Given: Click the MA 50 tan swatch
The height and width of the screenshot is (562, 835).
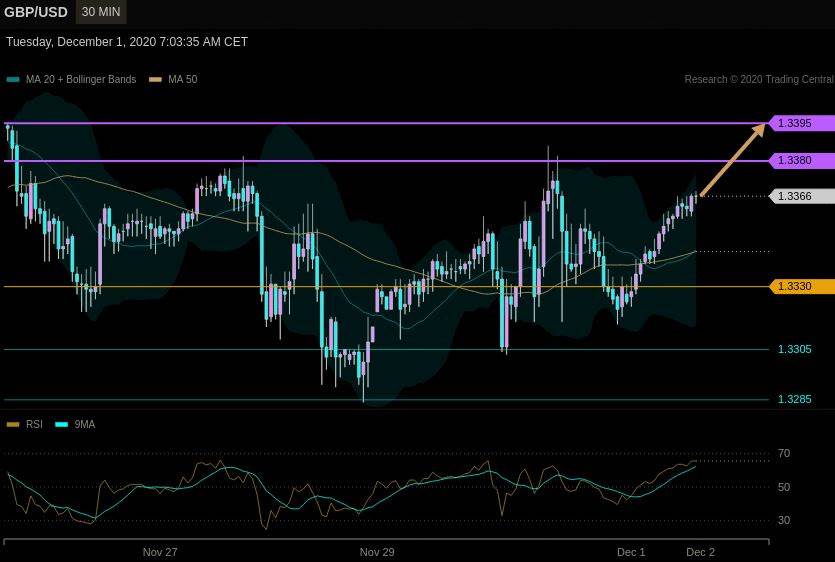Looking at the screenshot, I should (x=155, y=80).
